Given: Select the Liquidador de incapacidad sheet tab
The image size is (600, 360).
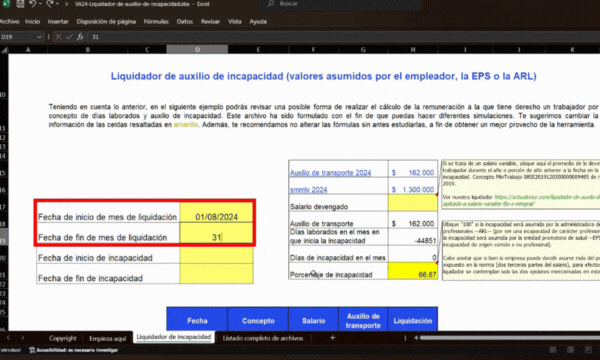Looking at the screenshot, I should tap(173, 337).
